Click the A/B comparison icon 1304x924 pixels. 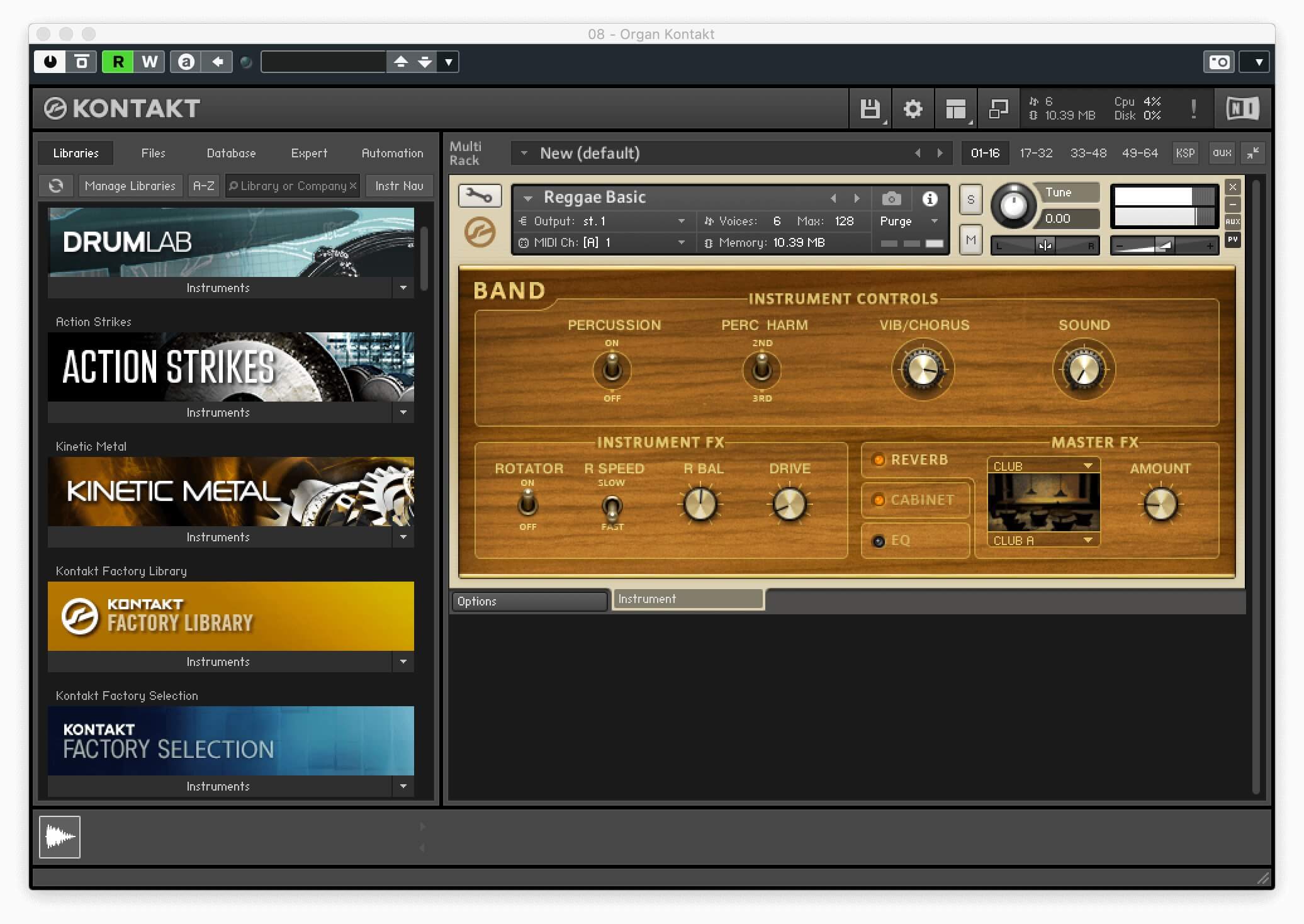(186, 62)
